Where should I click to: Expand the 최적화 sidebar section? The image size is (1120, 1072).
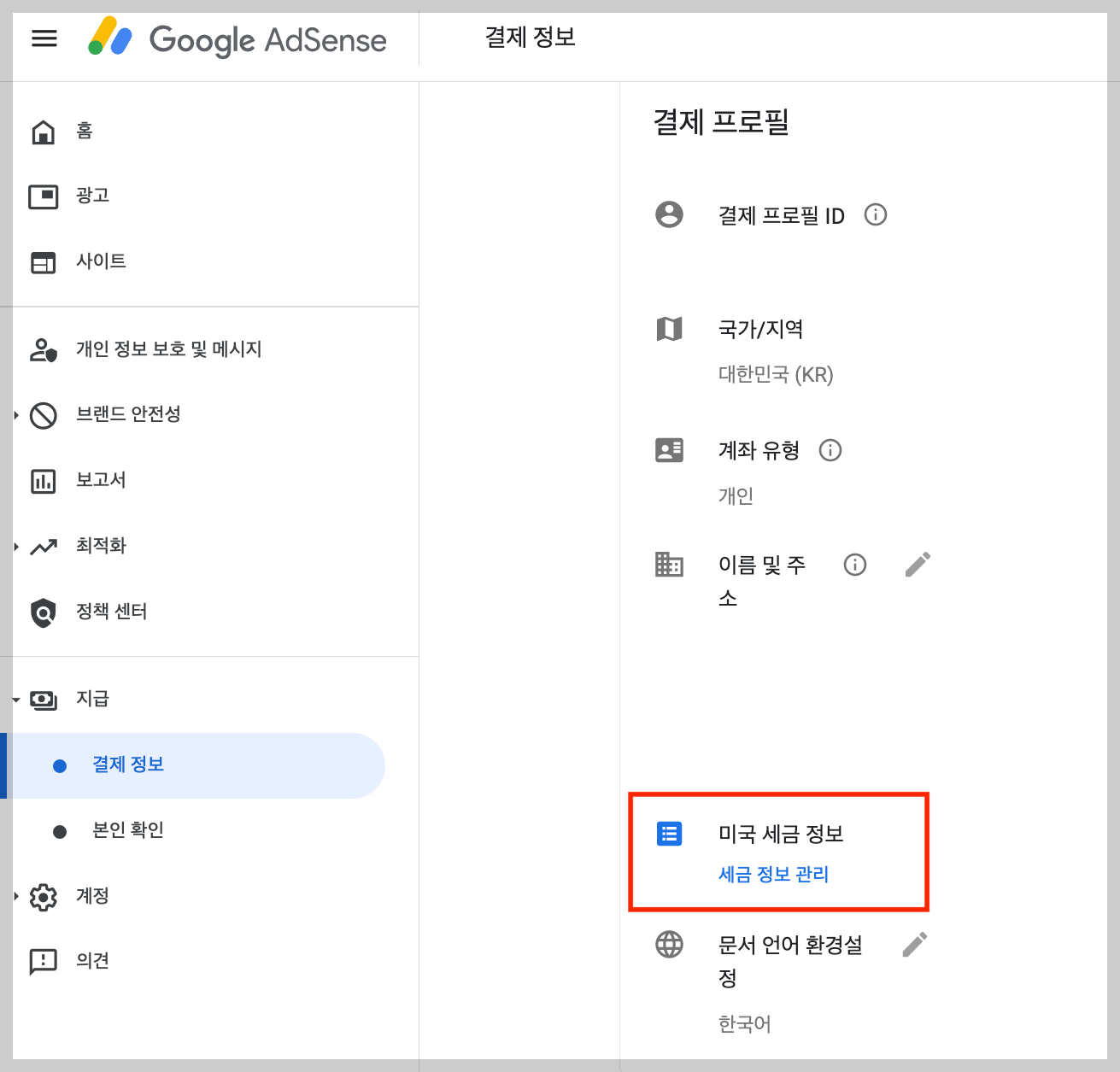tap(15, 546)
